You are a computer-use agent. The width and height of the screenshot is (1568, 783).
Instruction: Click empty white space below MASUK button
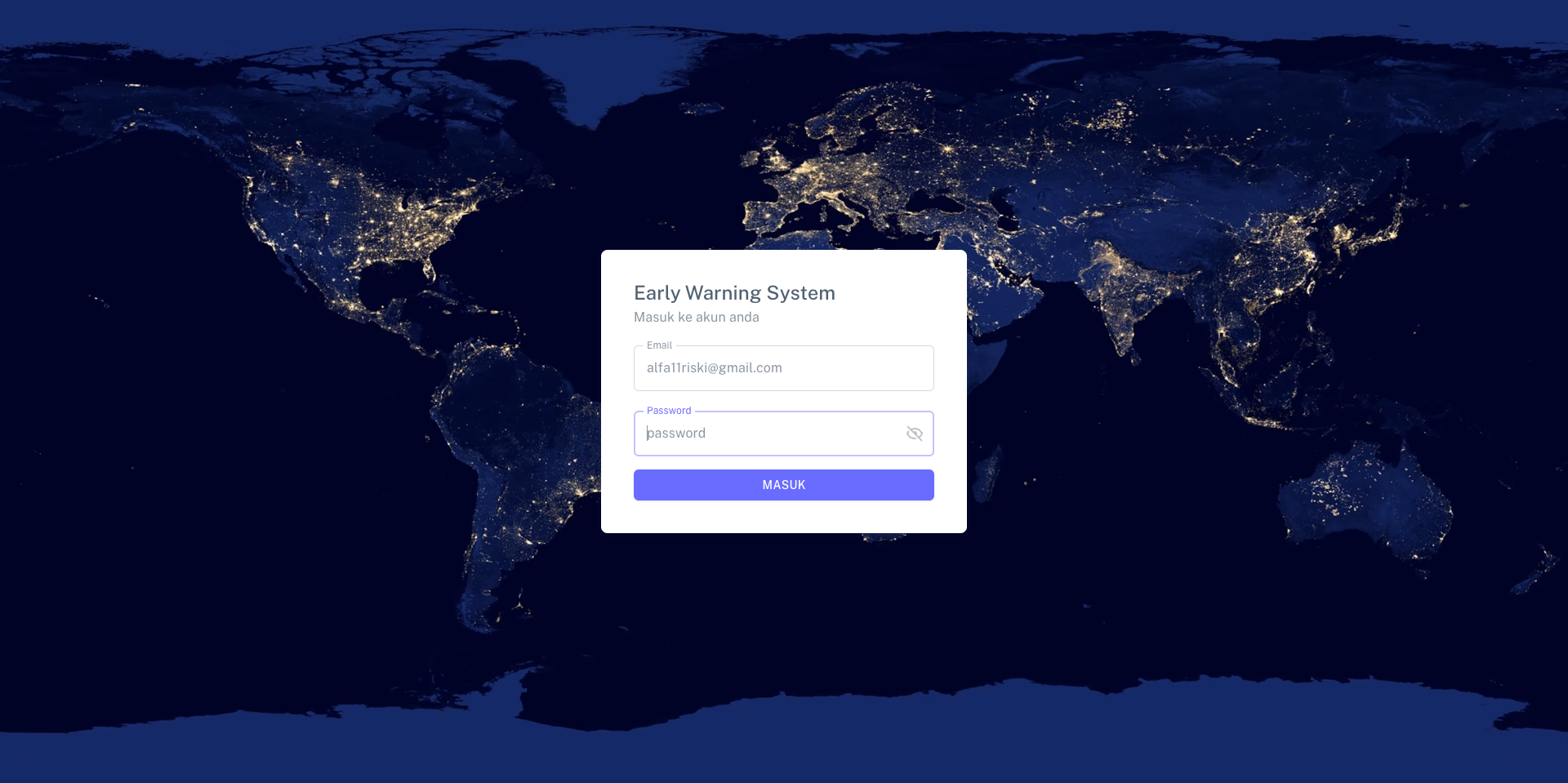coord(783,517)
